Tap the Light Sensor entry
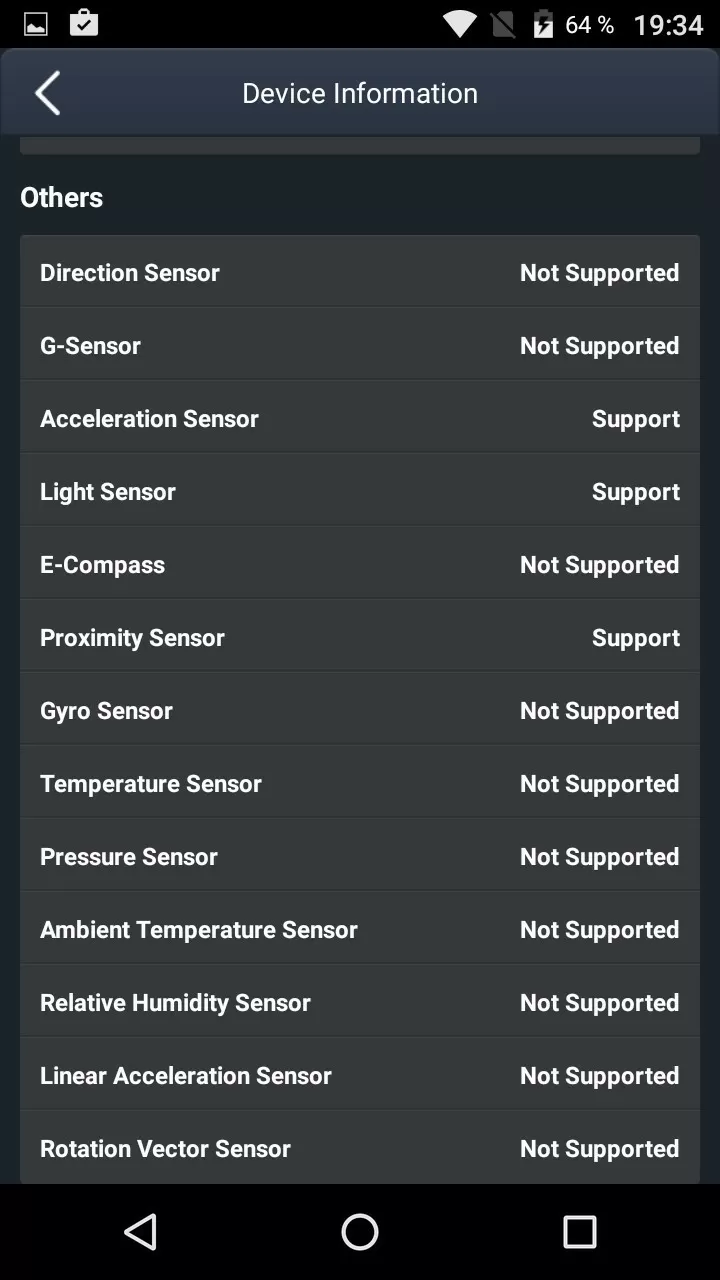The width and height of the screenshot is (720, 1280). [x=360, y=492]
